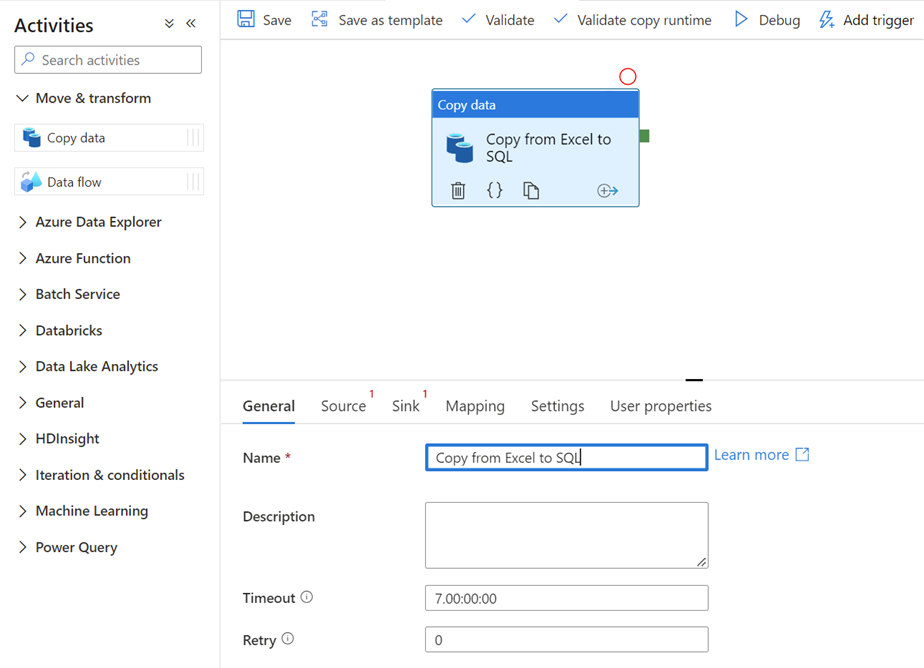The height and width of the screenshot is (668, 924).
Task: Open the activity's JSON code view
Action: (x=494, y=190)
